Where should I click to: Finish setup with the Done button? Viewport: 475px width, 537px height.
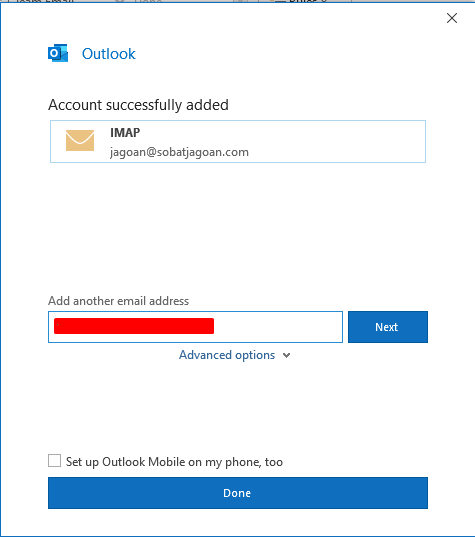tap(238, 493)
